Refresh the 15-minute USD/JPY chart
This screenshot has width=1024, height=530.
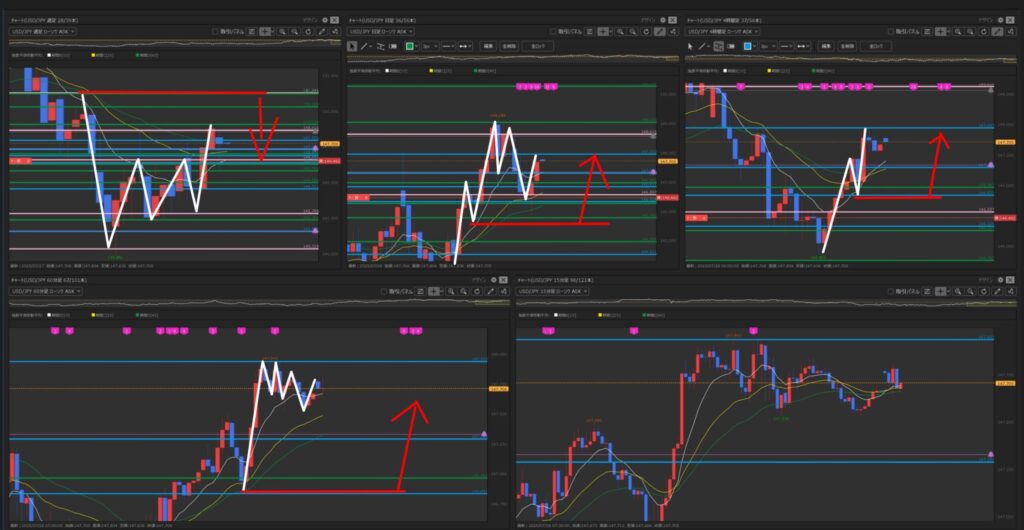[984, 291]
